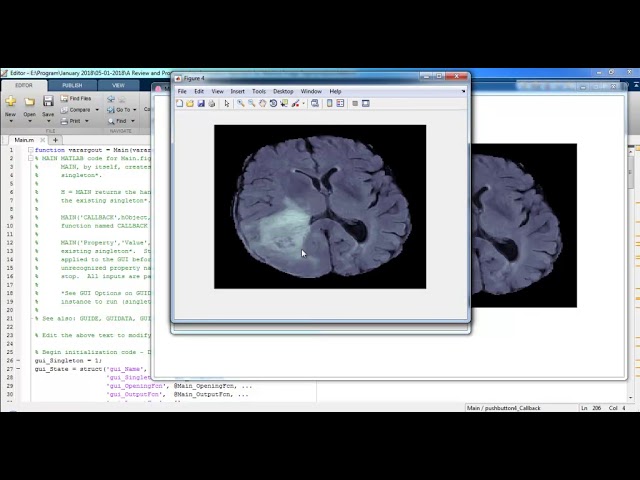Open the Insert menu in Figure 4

point(238,91)
